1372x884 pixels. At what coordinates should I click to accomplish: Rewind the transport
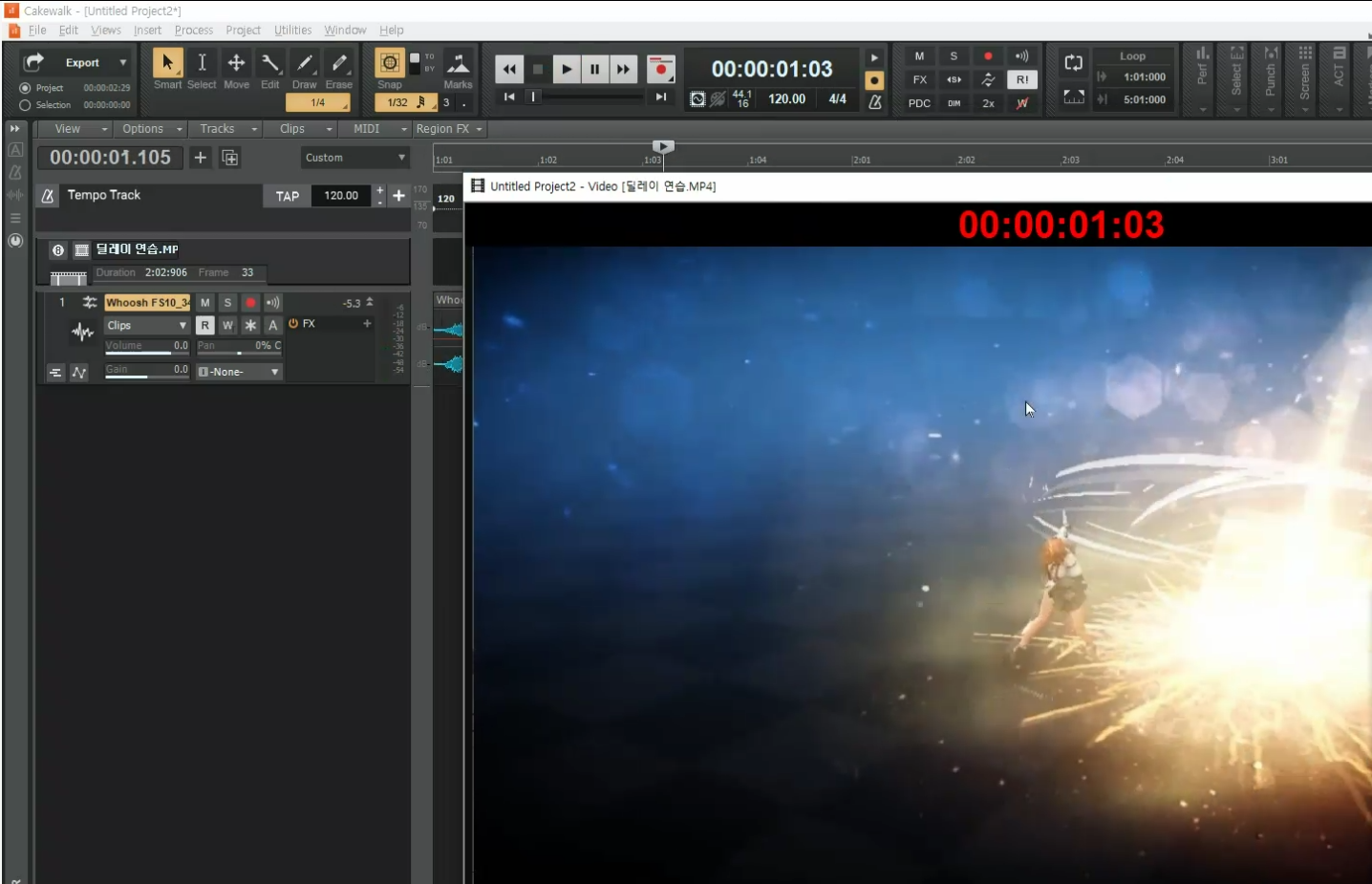tap(509, 69)
